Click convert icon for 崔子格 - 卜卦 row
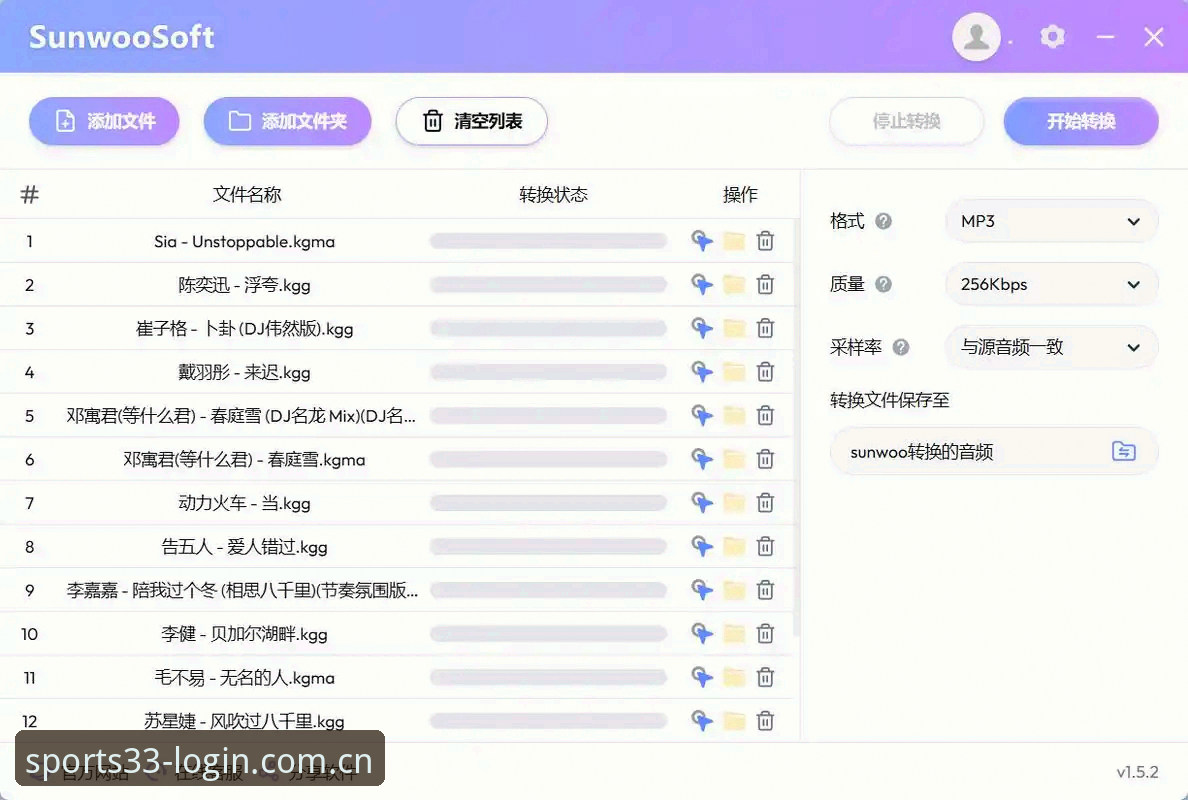The image size is (1188, 800). pyautogui.click(x=702, y=328)
